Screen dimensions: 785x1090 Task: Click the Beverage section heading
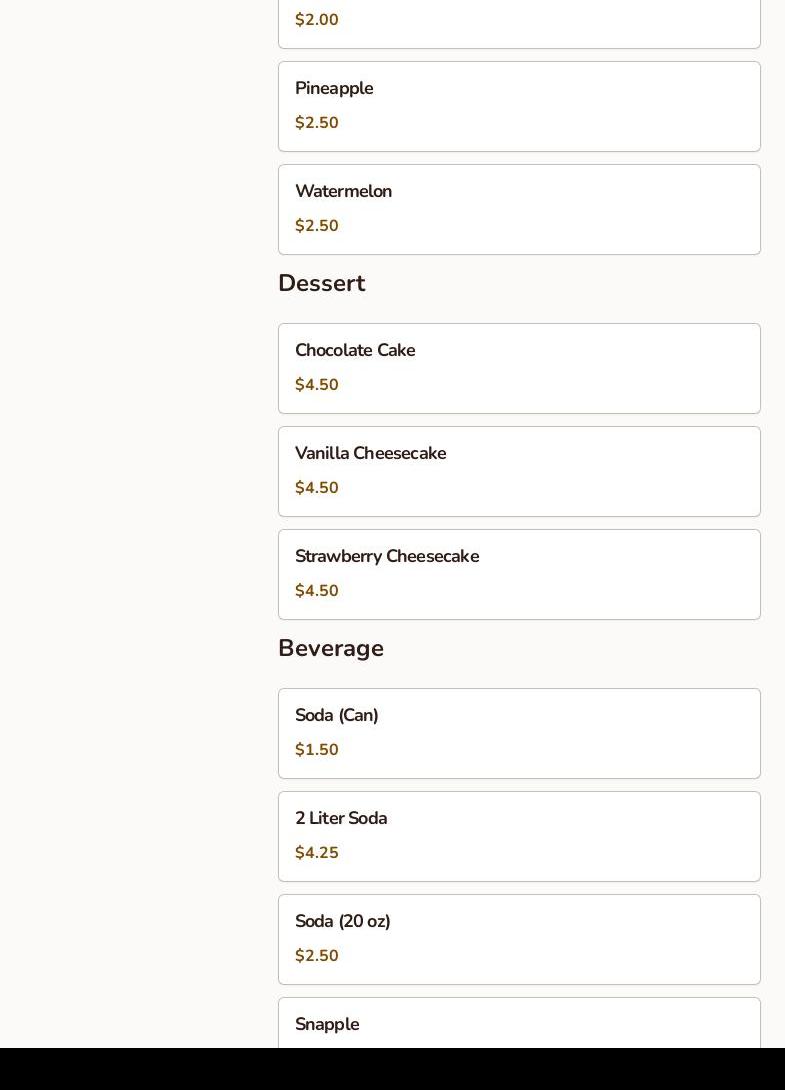[331, 649]
